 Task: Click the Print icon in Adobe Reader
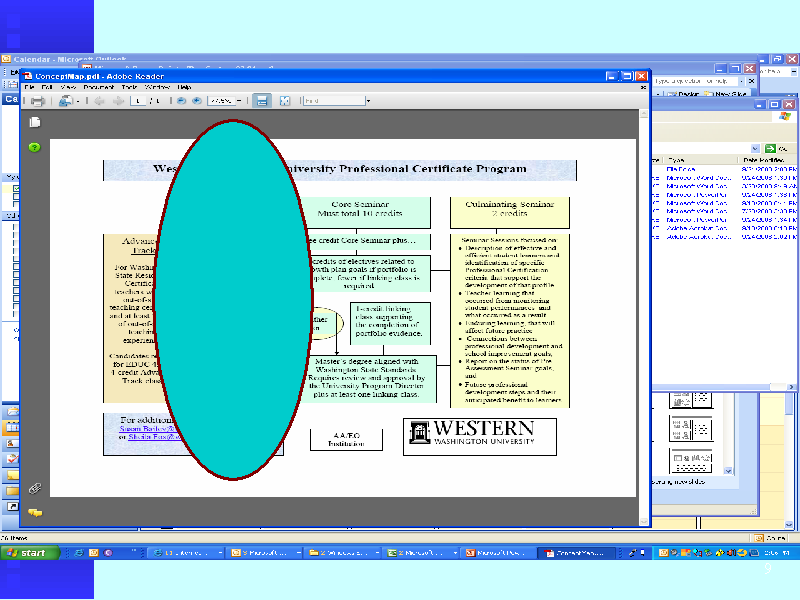[x=38, y=101]
